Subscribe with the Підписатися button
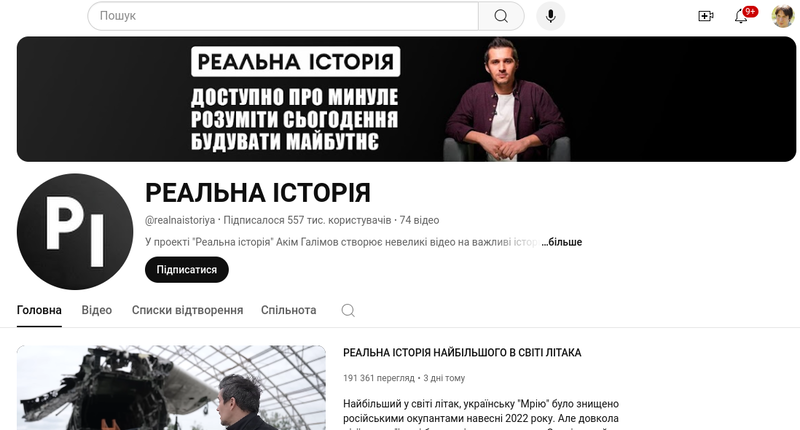 [187, 269]
